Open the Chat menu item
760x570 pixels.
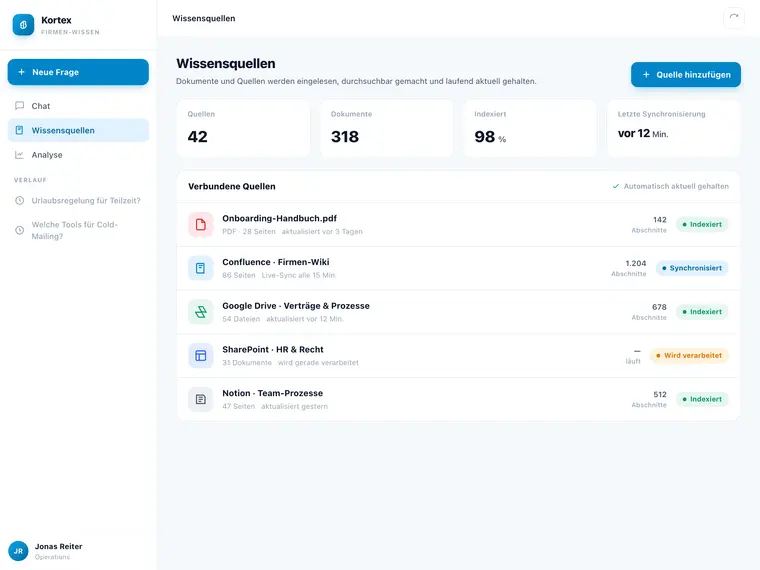pyautogui.click(x=78, y=106)
